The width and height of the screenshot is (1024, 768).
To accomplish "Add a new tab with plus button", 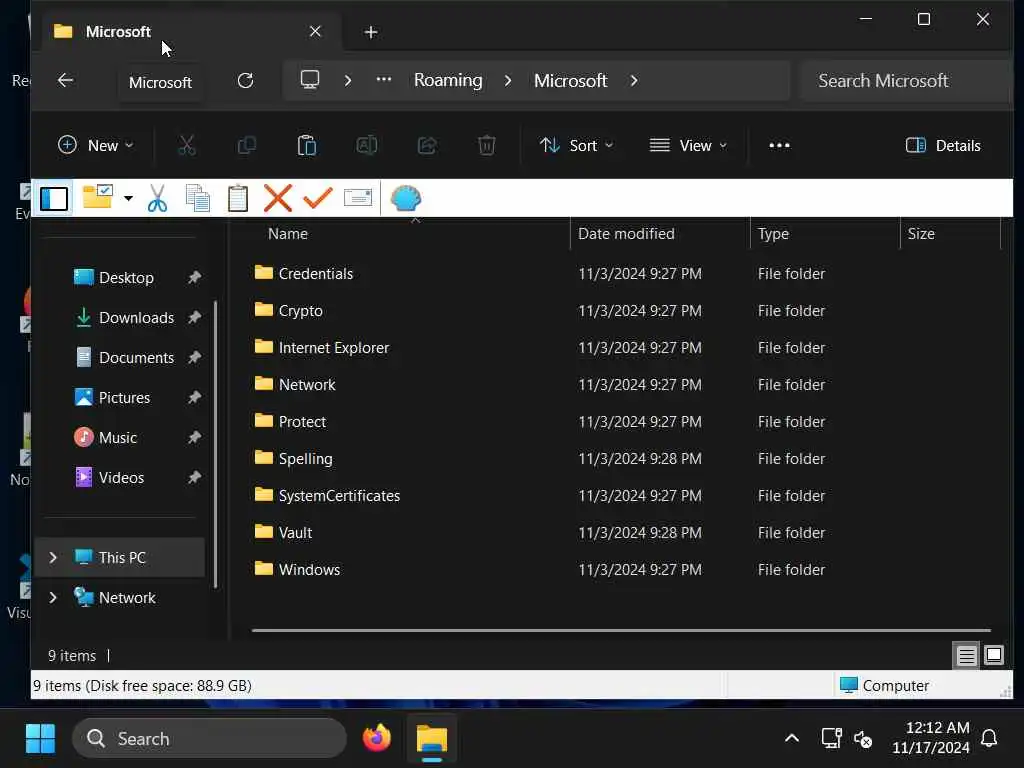I will pyautogui.click(x=371, y=32).
